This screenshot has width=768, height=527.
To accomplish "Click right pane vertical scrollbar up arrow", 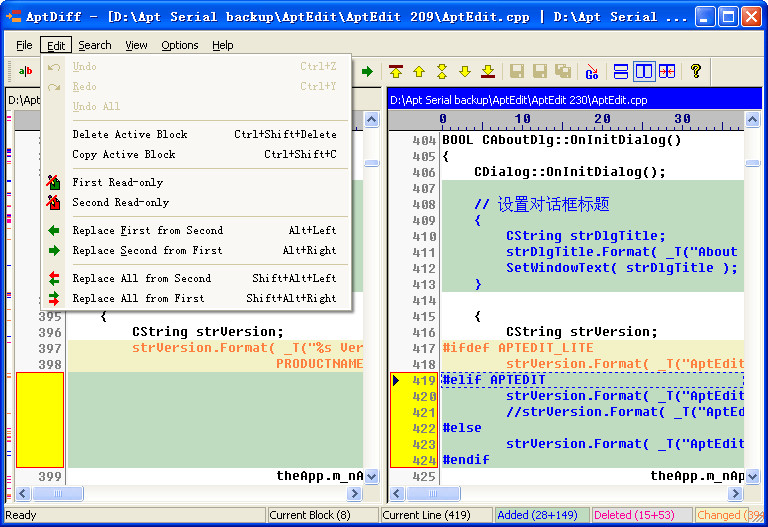I will point(752,119).
